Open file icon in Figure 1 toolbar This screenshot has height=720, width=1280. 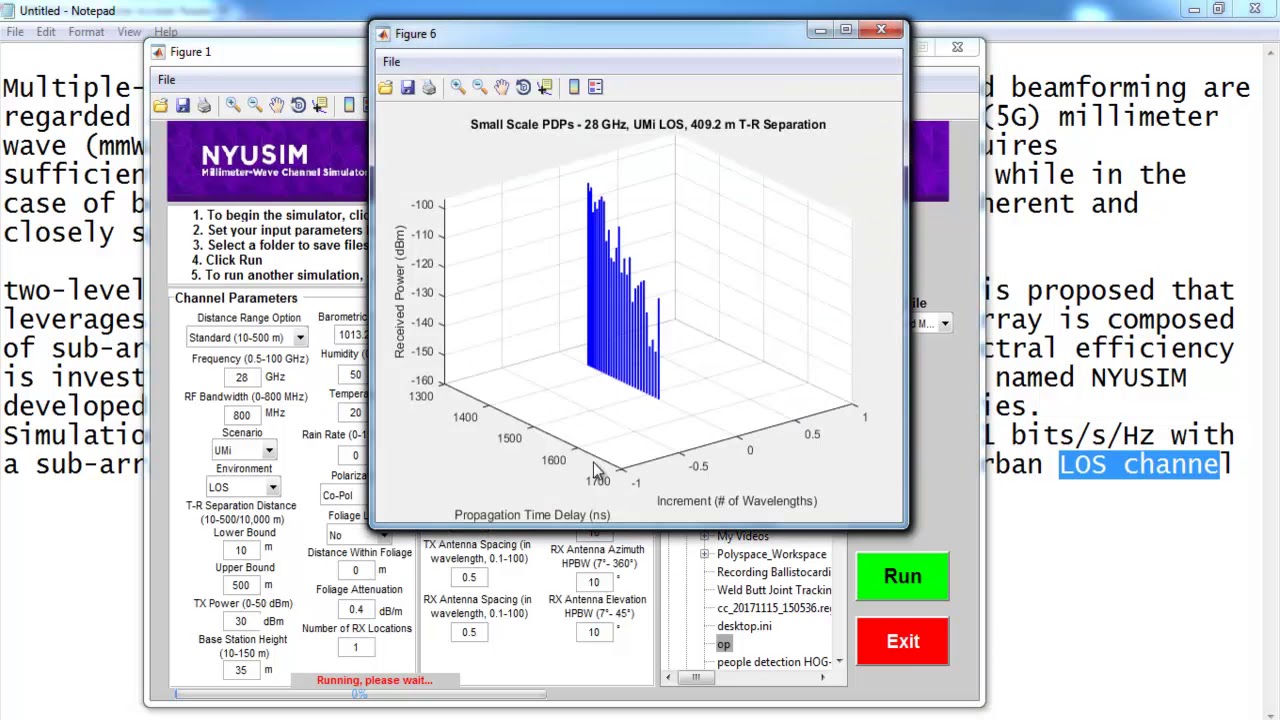click(x=160, y=105)
